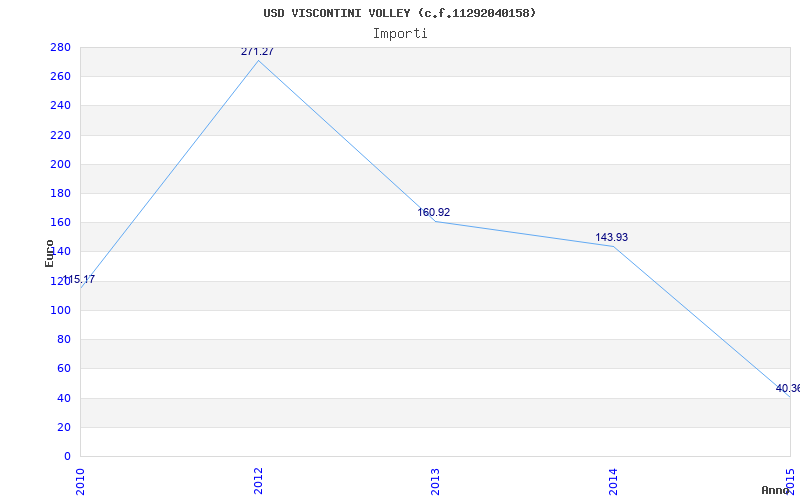Click the Euro y-axis title
The width and height of the screenshot is (800, 500).
[x=49, y=253]
